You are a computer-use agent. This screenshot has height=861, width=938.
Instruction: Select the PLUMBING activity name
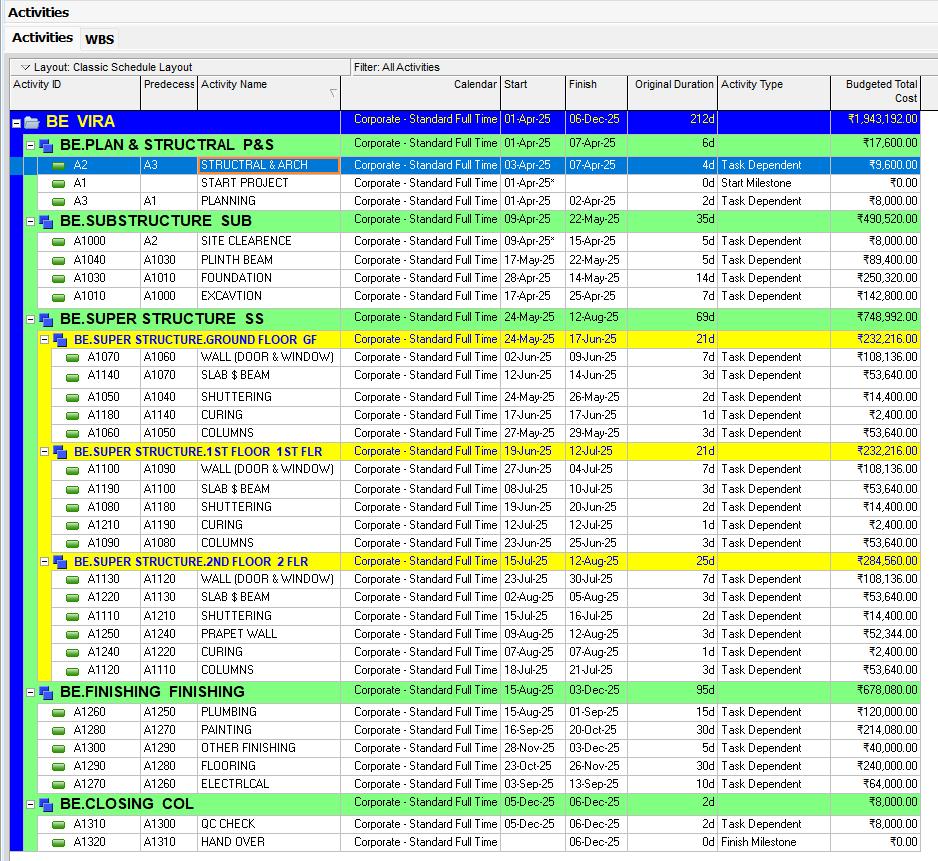[229, 712]
